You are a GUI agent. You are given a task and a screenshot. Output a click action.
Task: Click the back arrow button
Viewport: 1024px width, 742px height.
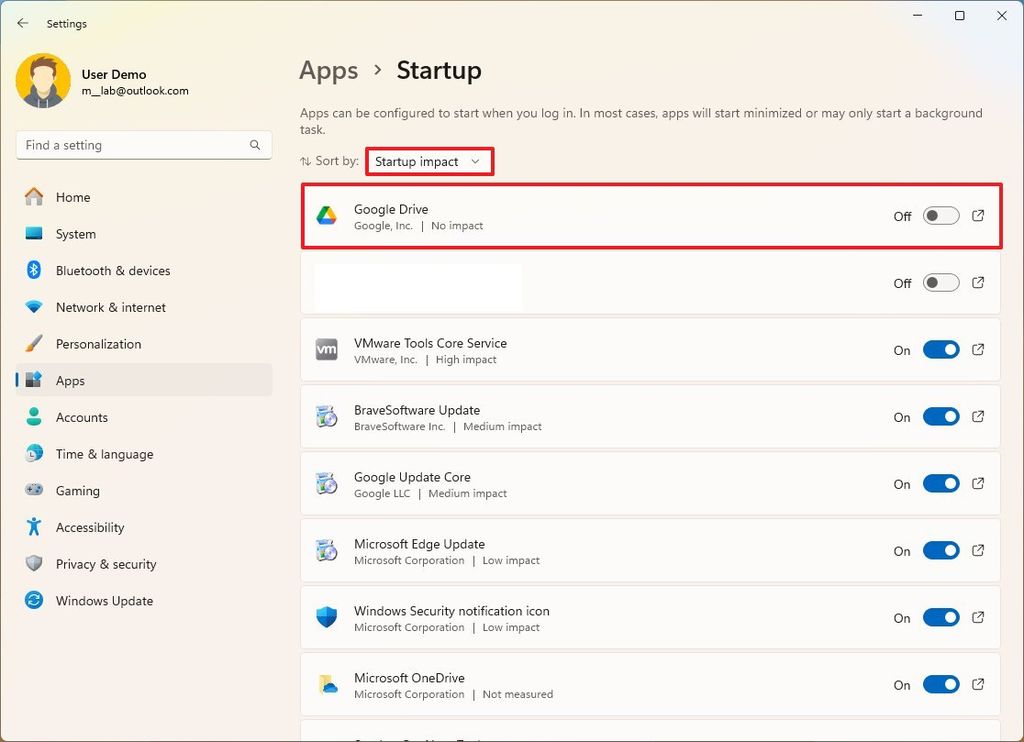pos(22,22)
